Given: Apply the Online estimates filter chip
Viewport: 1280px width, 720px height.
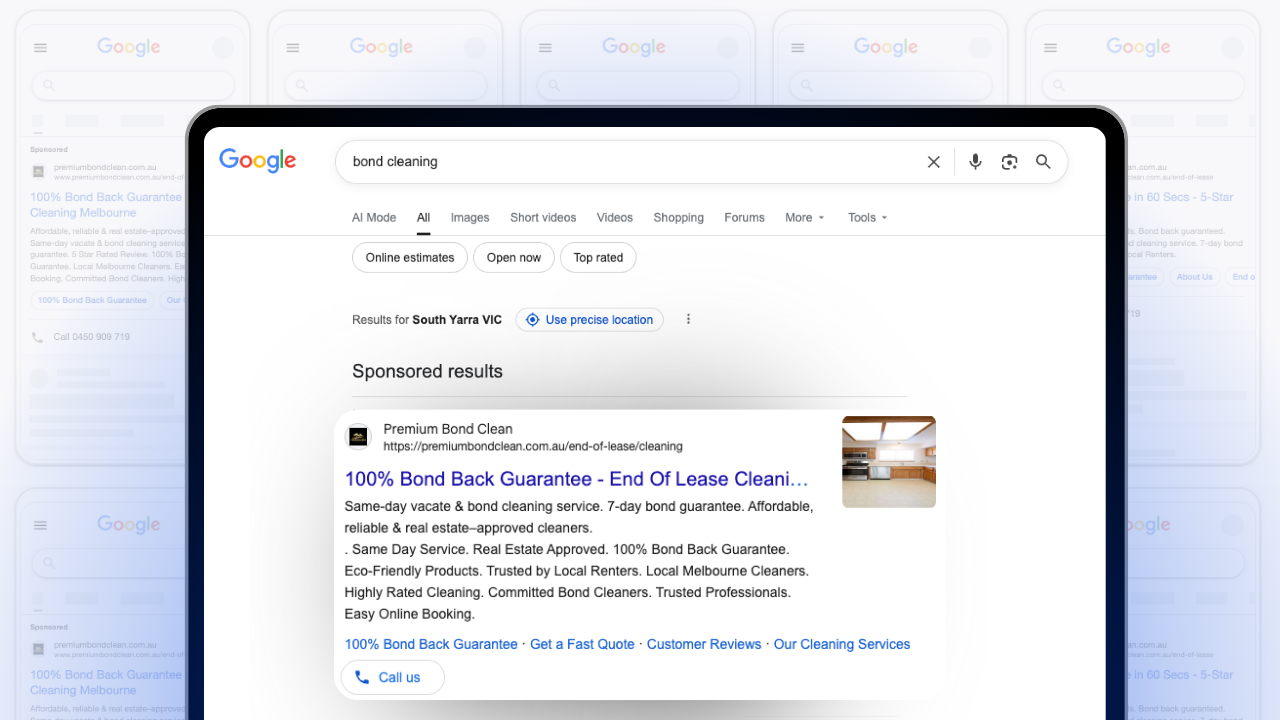Looking at the screenshot, I should tap(410, 257).
